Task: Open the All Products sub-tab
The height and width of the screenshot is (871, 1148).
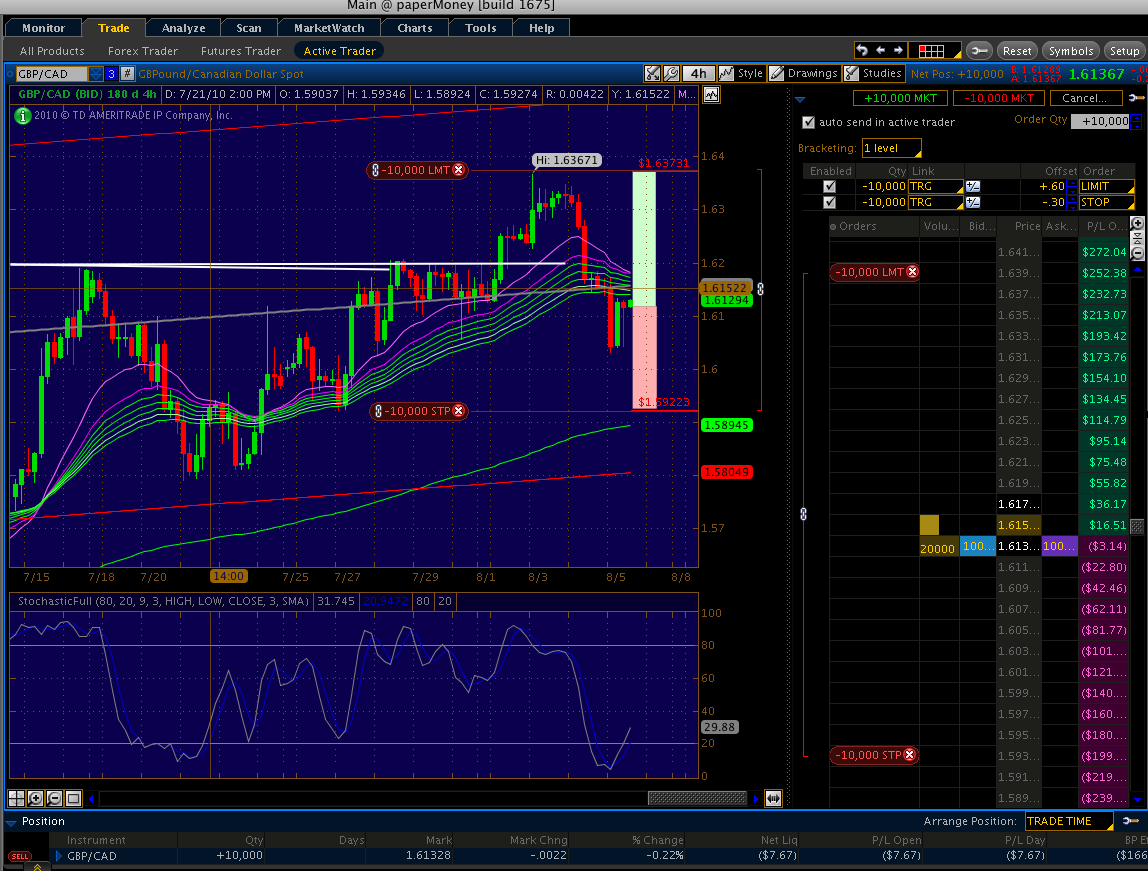Action: click(x=52, y=51)
